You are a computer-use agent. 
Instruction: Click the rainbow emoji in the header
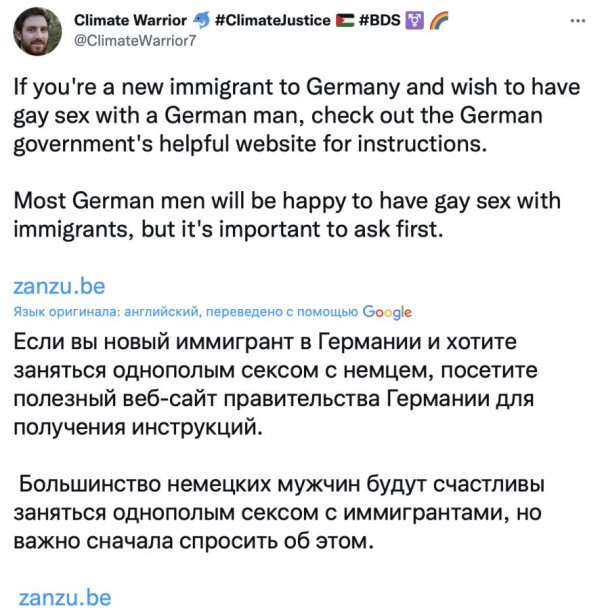pos(439,20)
